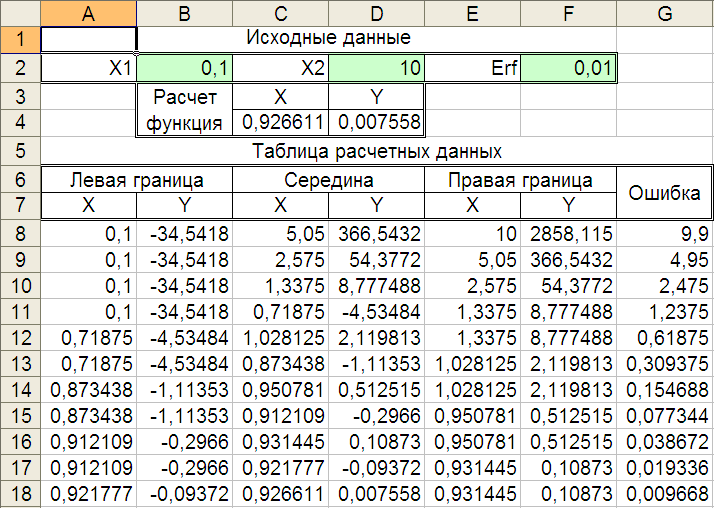Screen dimensions: 714x508
Task: Select column A header
Action: point(88,13)
